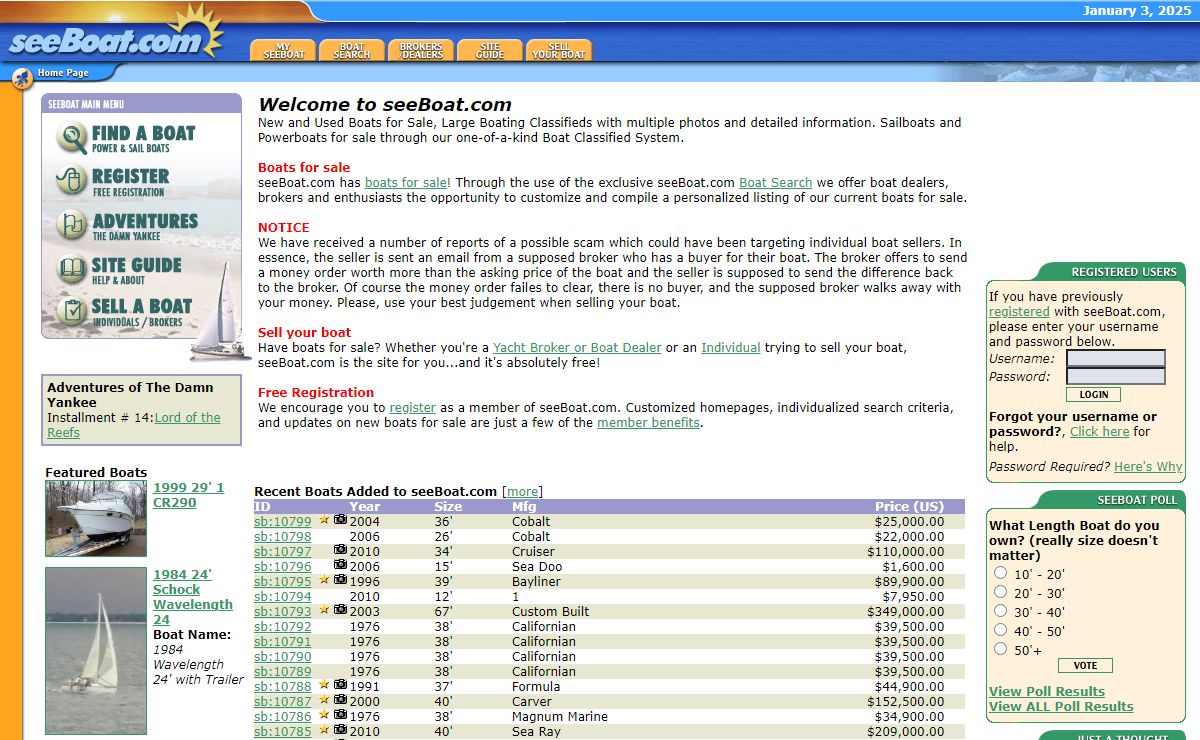Open the Yacht Broker or Boat Dealer link
The height and width of the screenshot is (740, 1200).
[x=577, y=348]
